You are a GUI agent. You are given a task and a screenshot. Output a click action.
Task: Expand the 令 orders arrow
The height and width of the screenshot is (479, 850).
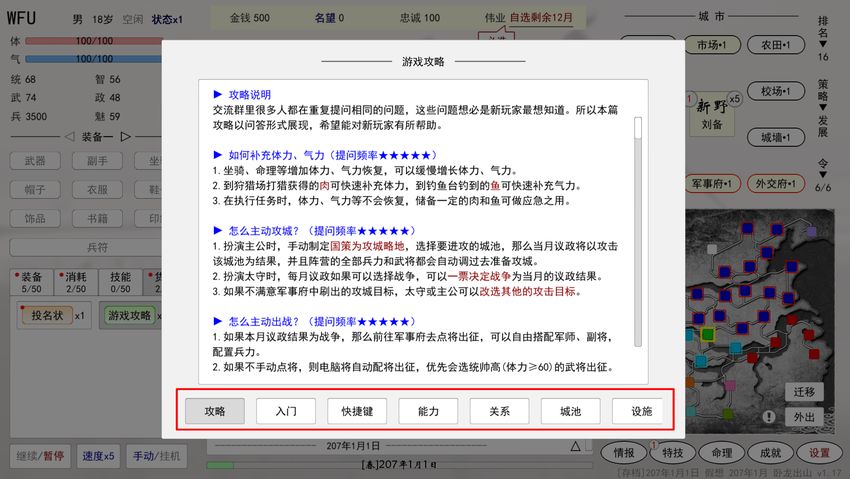click(823, 173)
